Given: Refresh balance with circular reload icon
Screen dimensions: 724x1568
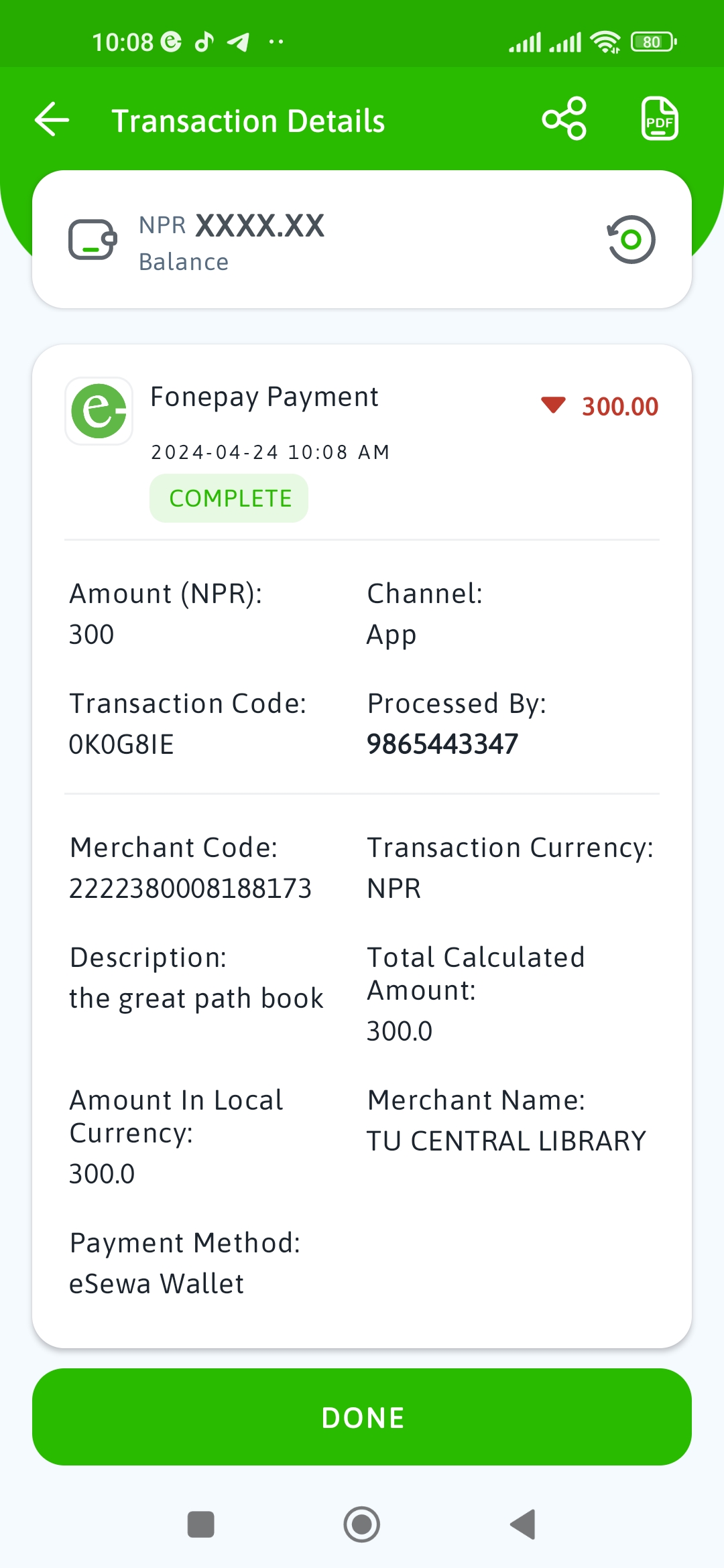Looking at the screenshot, I should [631, 239].
